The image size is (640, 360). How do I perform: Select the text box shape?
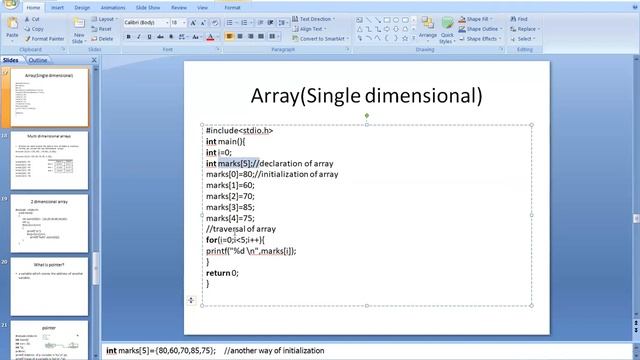[x=359, y=20]
